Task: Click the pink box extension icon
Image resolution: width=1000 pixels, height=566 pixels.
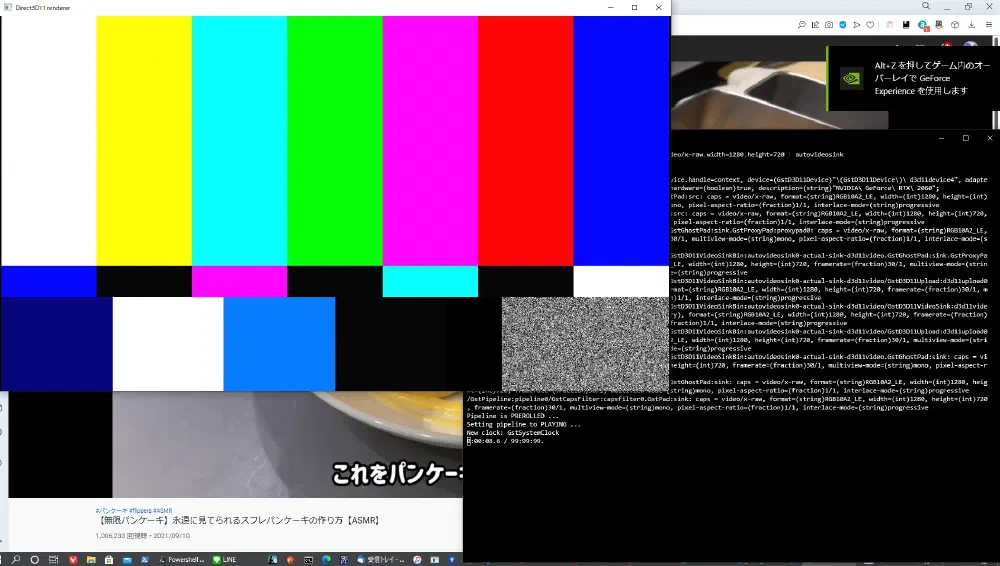Action: pyautogui.click(x=890, y=24)
